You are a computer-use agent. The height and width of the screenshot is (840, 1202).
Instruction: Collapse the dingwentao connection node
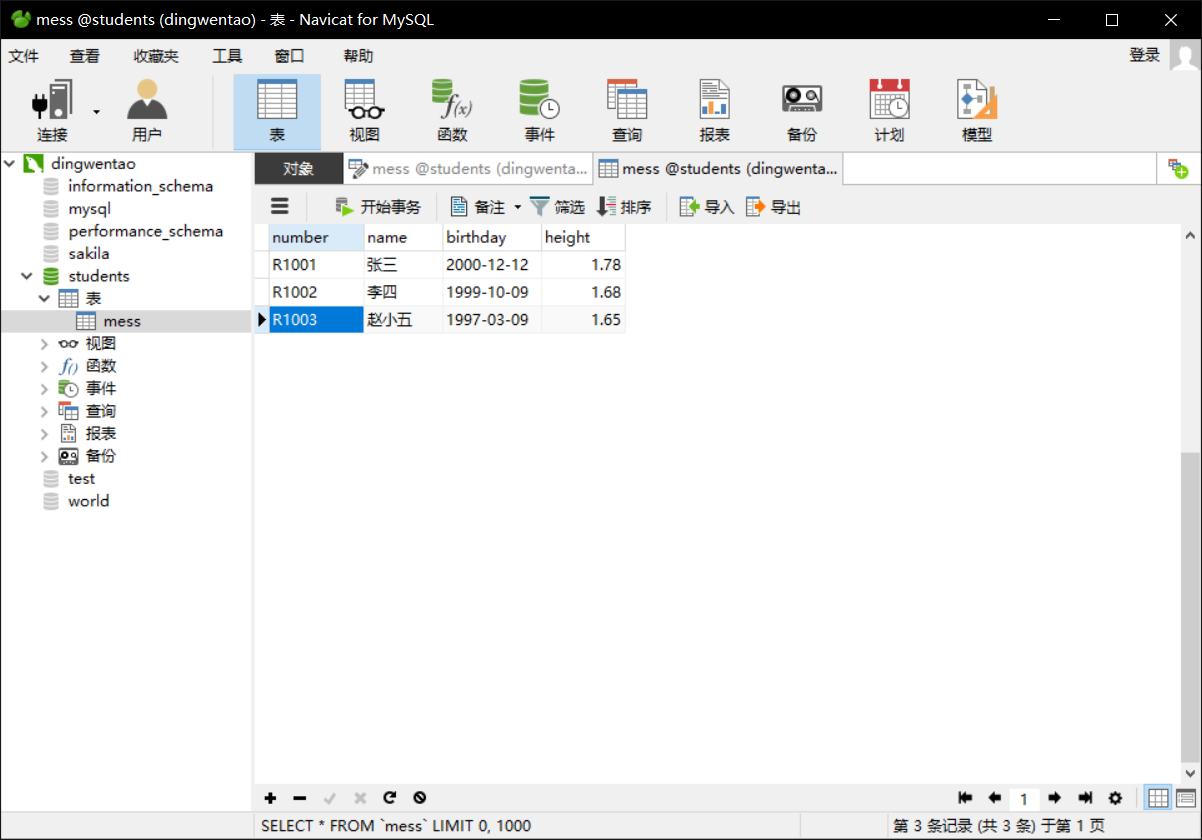10,163
